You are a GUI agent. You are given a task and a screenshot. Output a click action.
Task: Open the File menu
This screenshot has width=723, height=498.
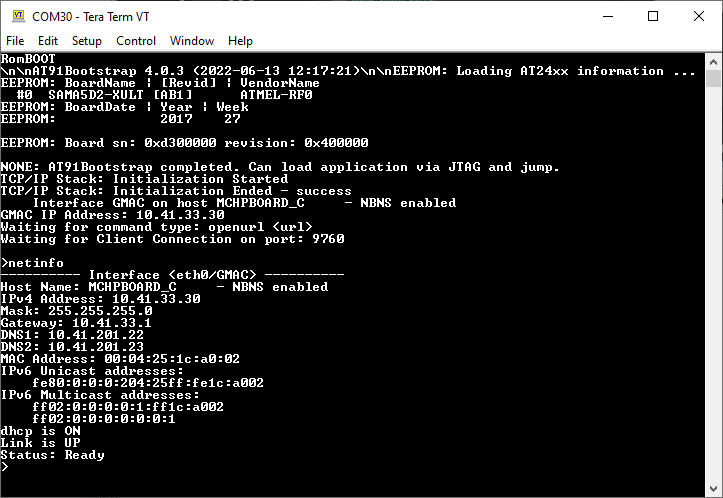15,41
